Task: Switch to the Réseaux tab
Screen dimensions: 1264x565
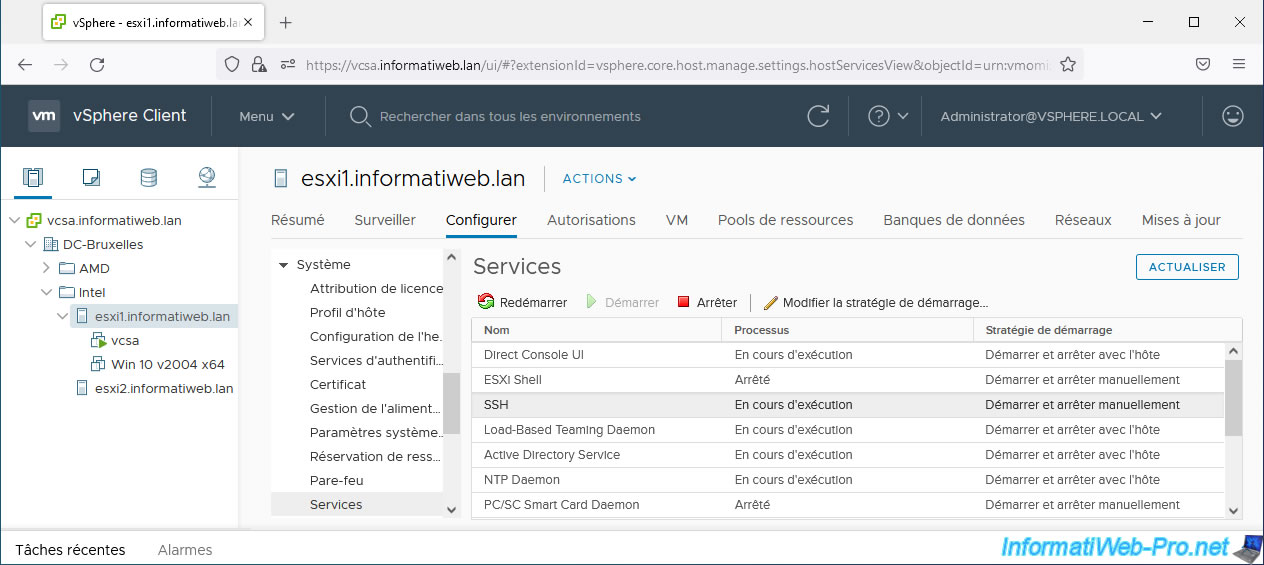Action: click(1083, 220)
